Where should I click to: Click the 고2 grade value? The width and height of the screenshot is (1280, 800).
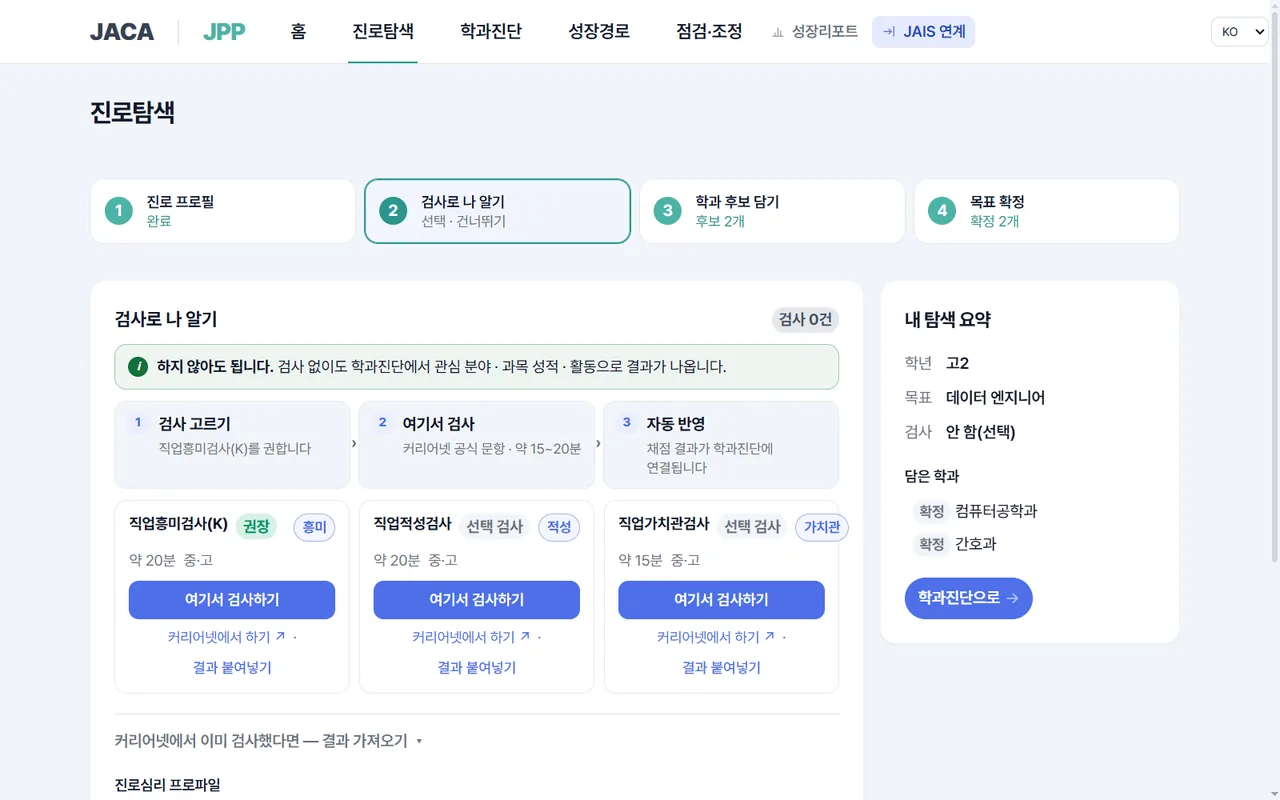point(957,363)
